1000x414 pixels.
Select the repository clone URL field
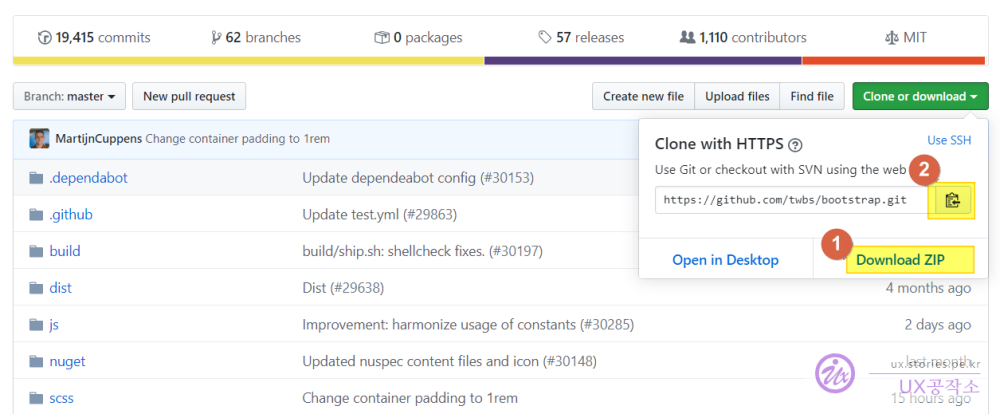point(793,200)
